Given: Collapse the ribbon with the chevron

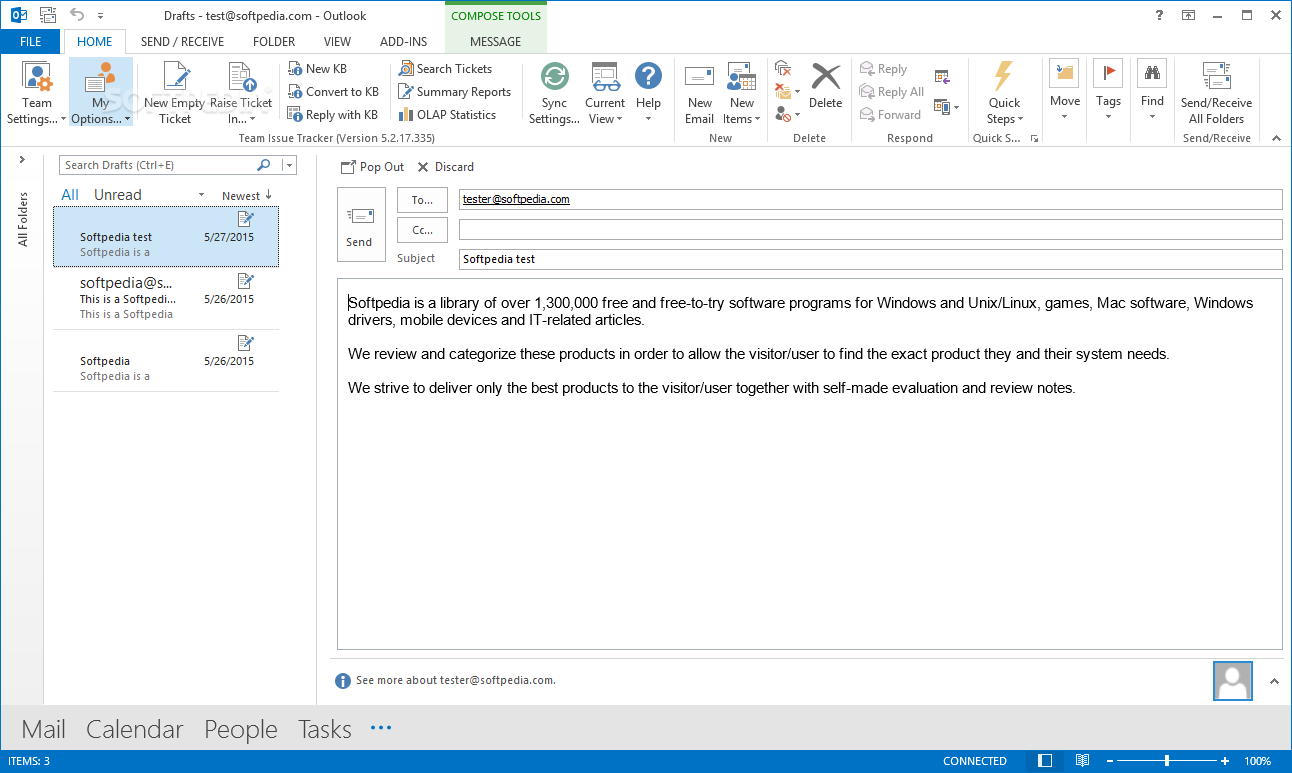Looking at the screenshot, I should click(x=1275, y=139).
